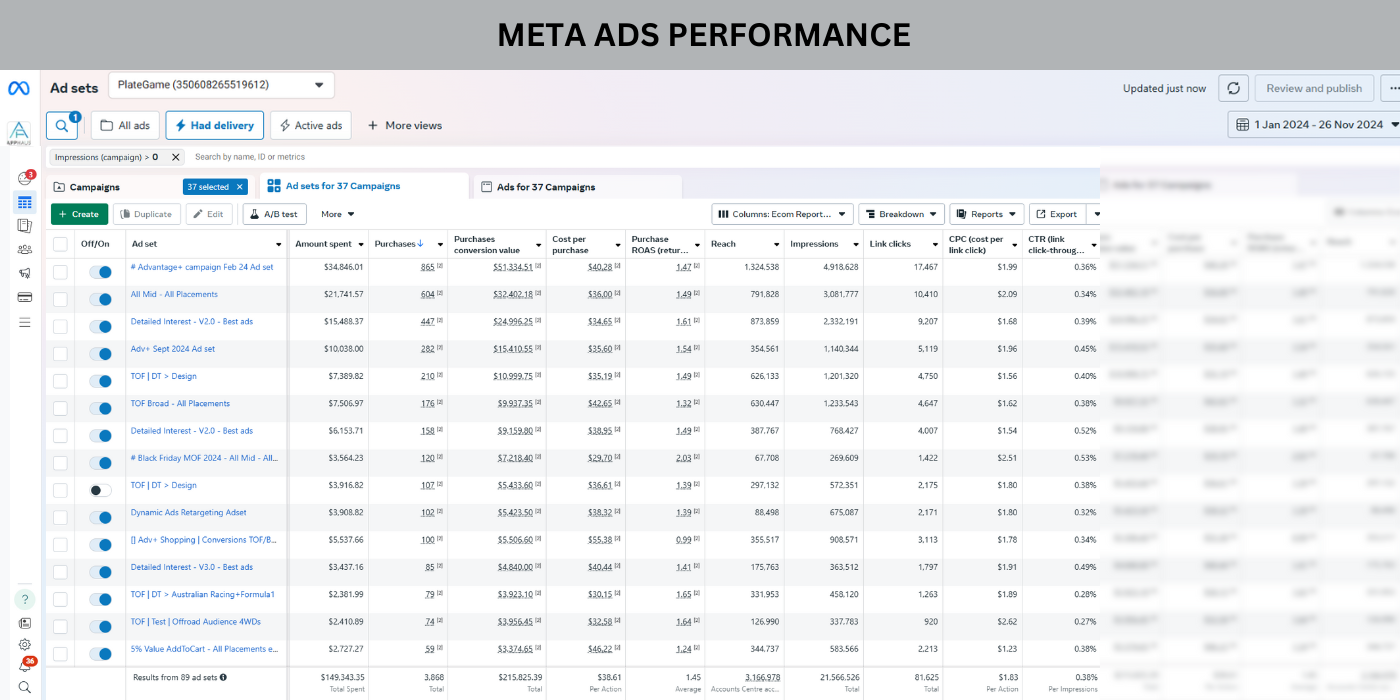Open the settings gear icon in sidebar
Screen dimensions: 1400x700
click(24, 645)
